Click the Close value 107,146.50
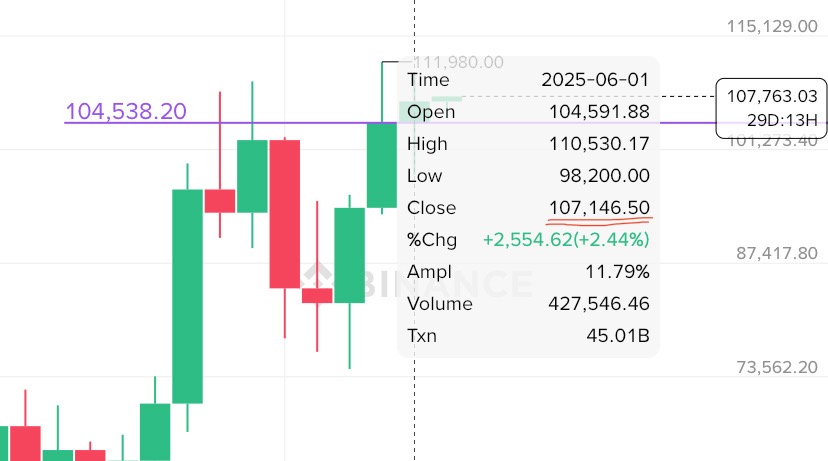The image size is (828, 461). coord(599,208)
